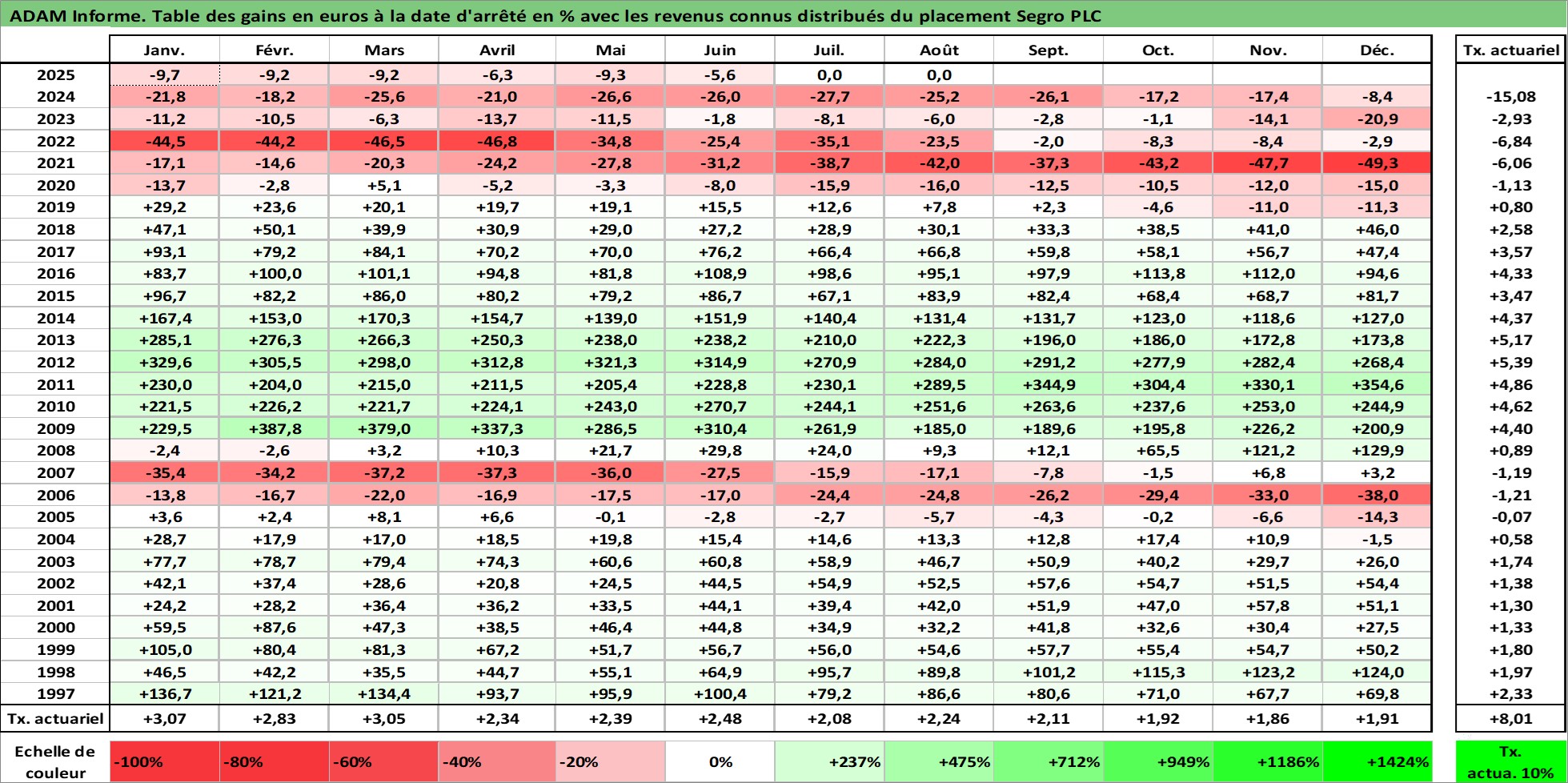Image resolution: width=1568 pixels, height=783 pixels.
Task: Click cell +129,9 in the 2008 row
Action: tap(1377, 451)
